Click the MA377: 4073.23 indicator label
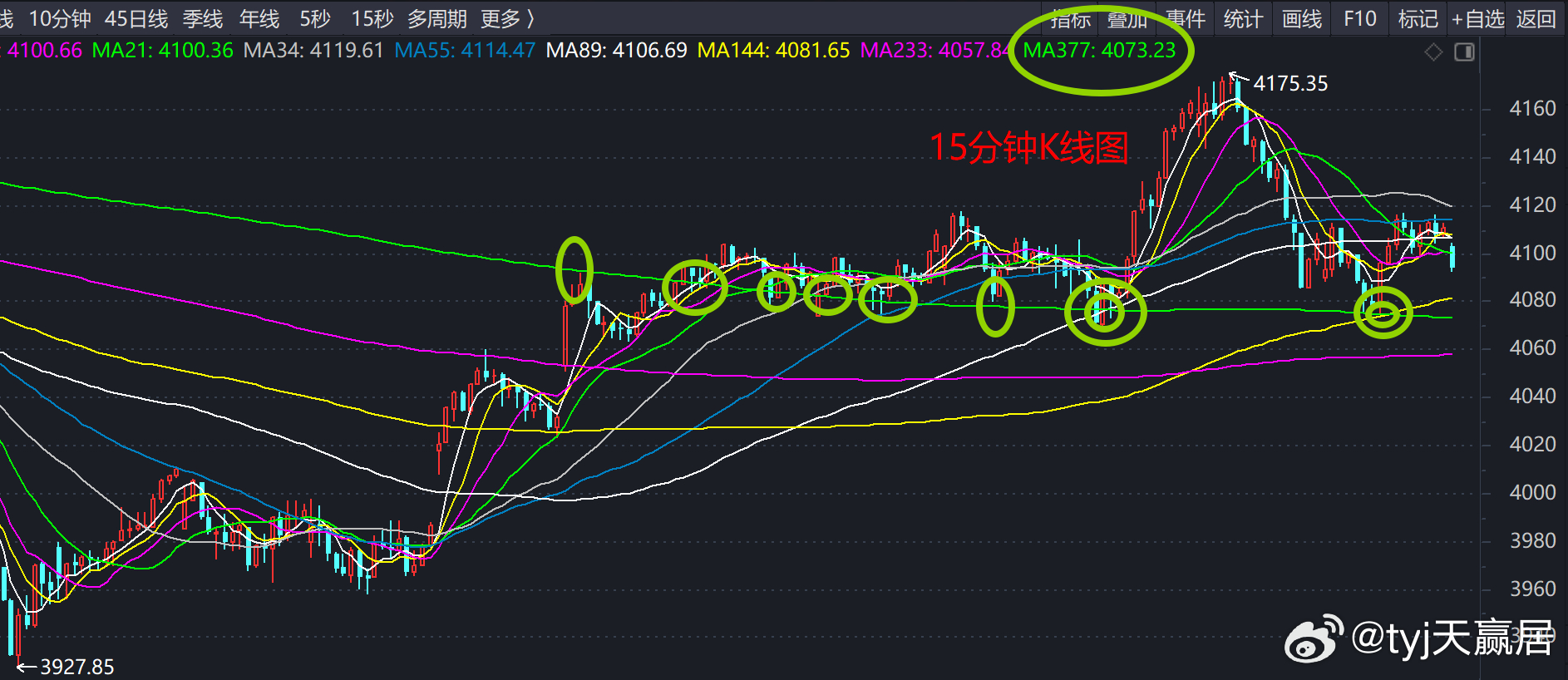Image resolution: width=1568 pixels, height=680 pixels. click(1099, 50)
